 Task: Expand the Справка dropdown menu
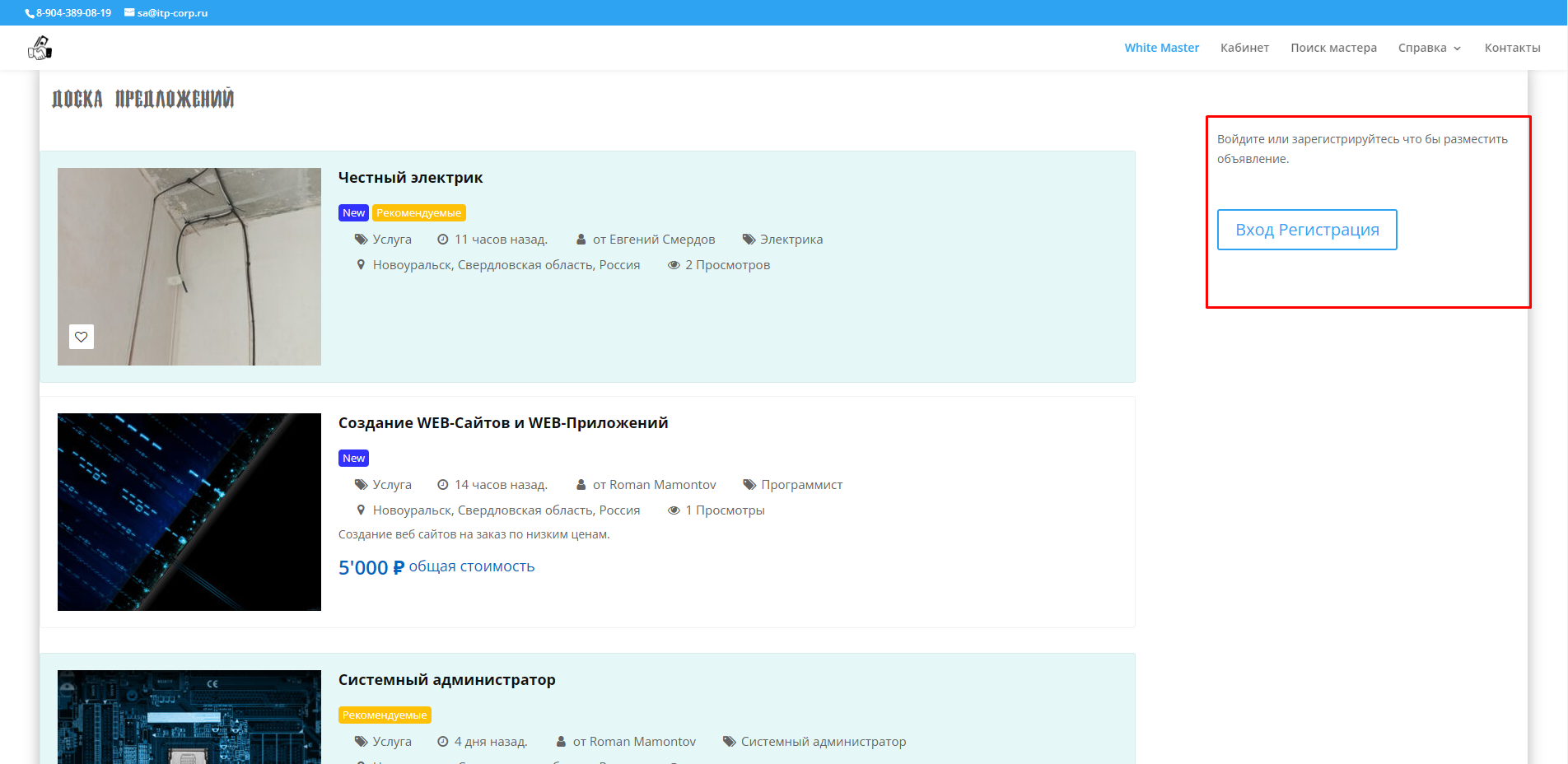[1429, 48]
